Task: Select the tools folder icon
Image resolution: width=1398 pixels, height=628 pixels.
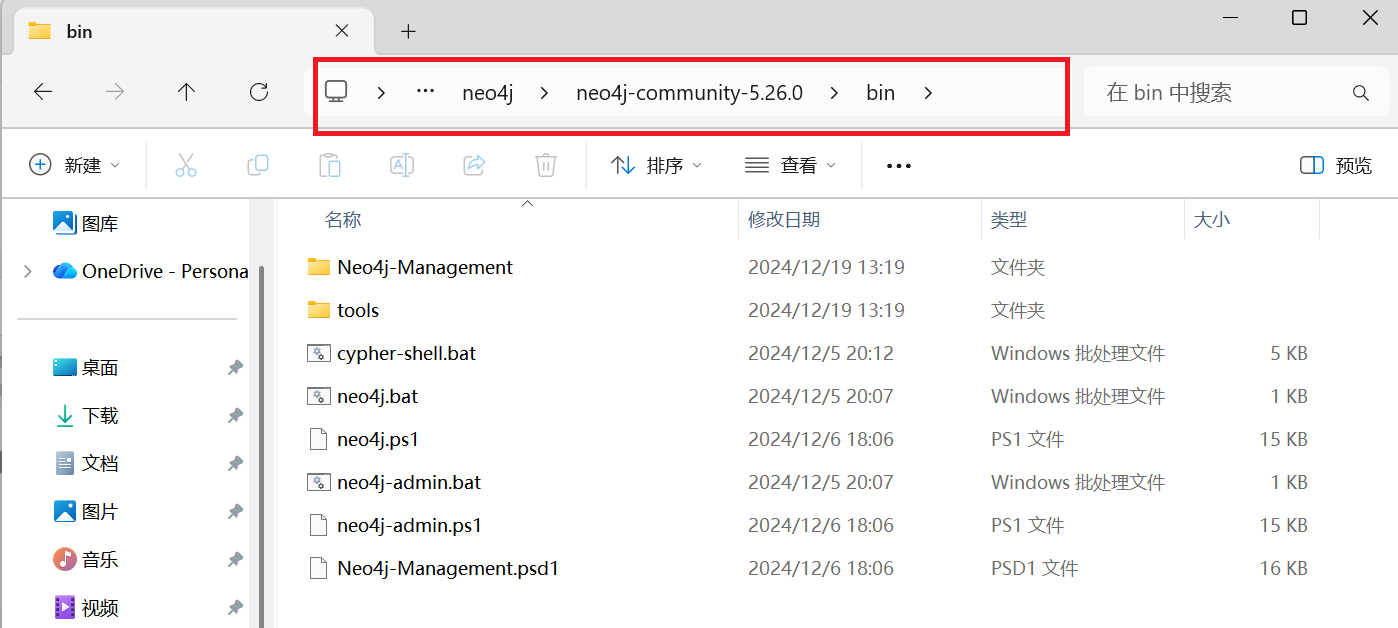Action: pyautogui.click(x=319, y=310)
